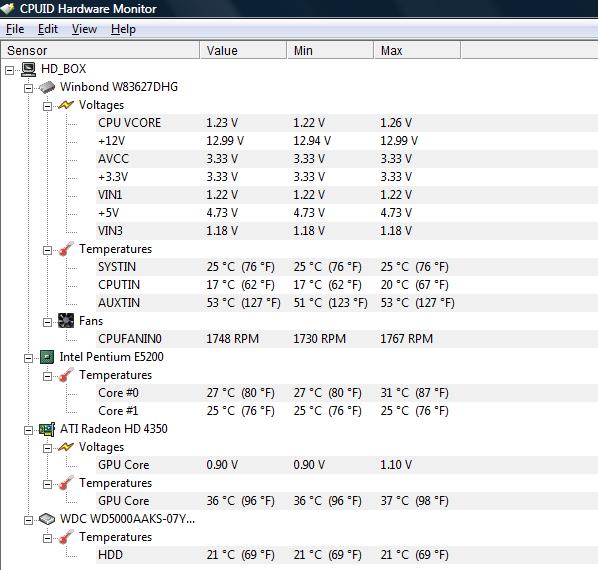The image size is (599, 570).
Task: Collapse the Intel Pentium E5200 node
Action: click(28, 358)
